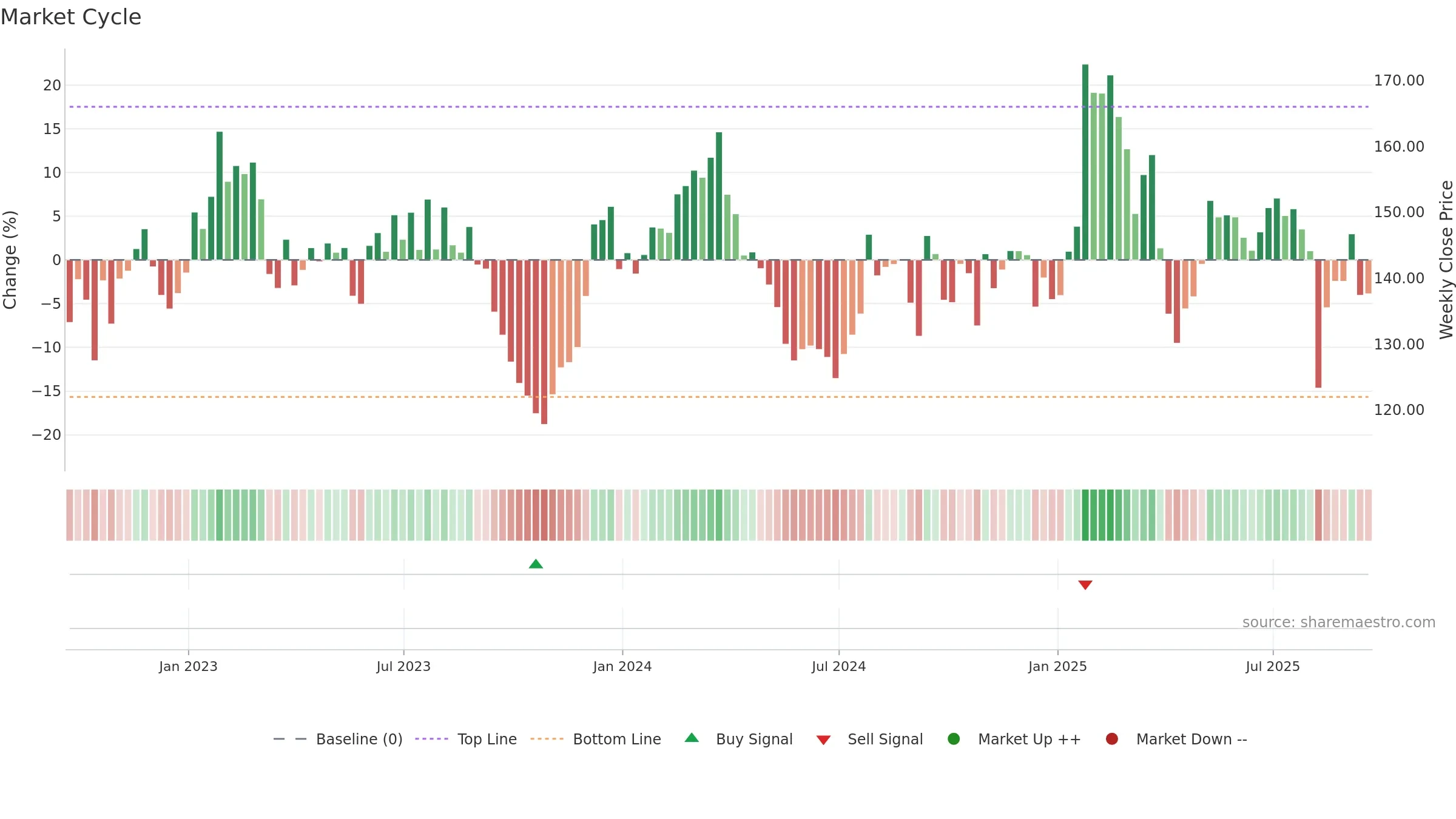Click the 170.00 price axis label
Screen dimensions: 1456x819
[1399, 81]
